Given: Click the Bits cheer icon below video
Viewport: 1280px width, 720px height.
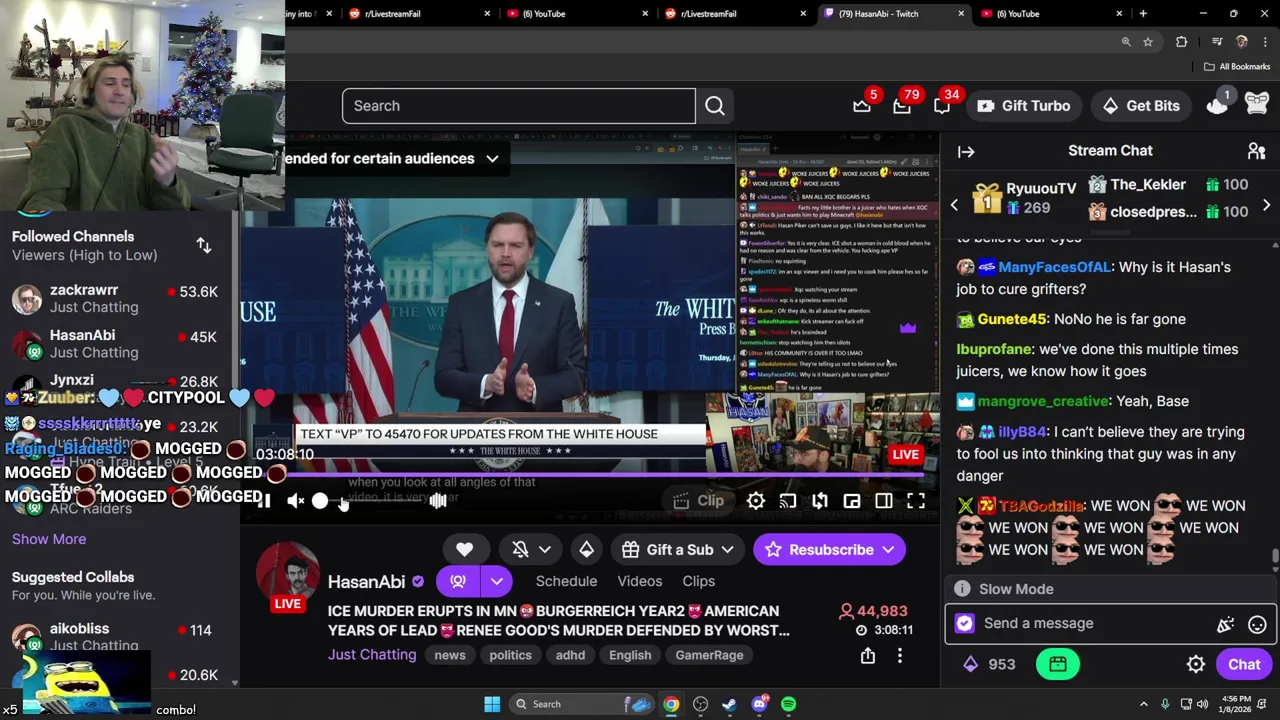Looking at the screenshot, I should (587, 549).
